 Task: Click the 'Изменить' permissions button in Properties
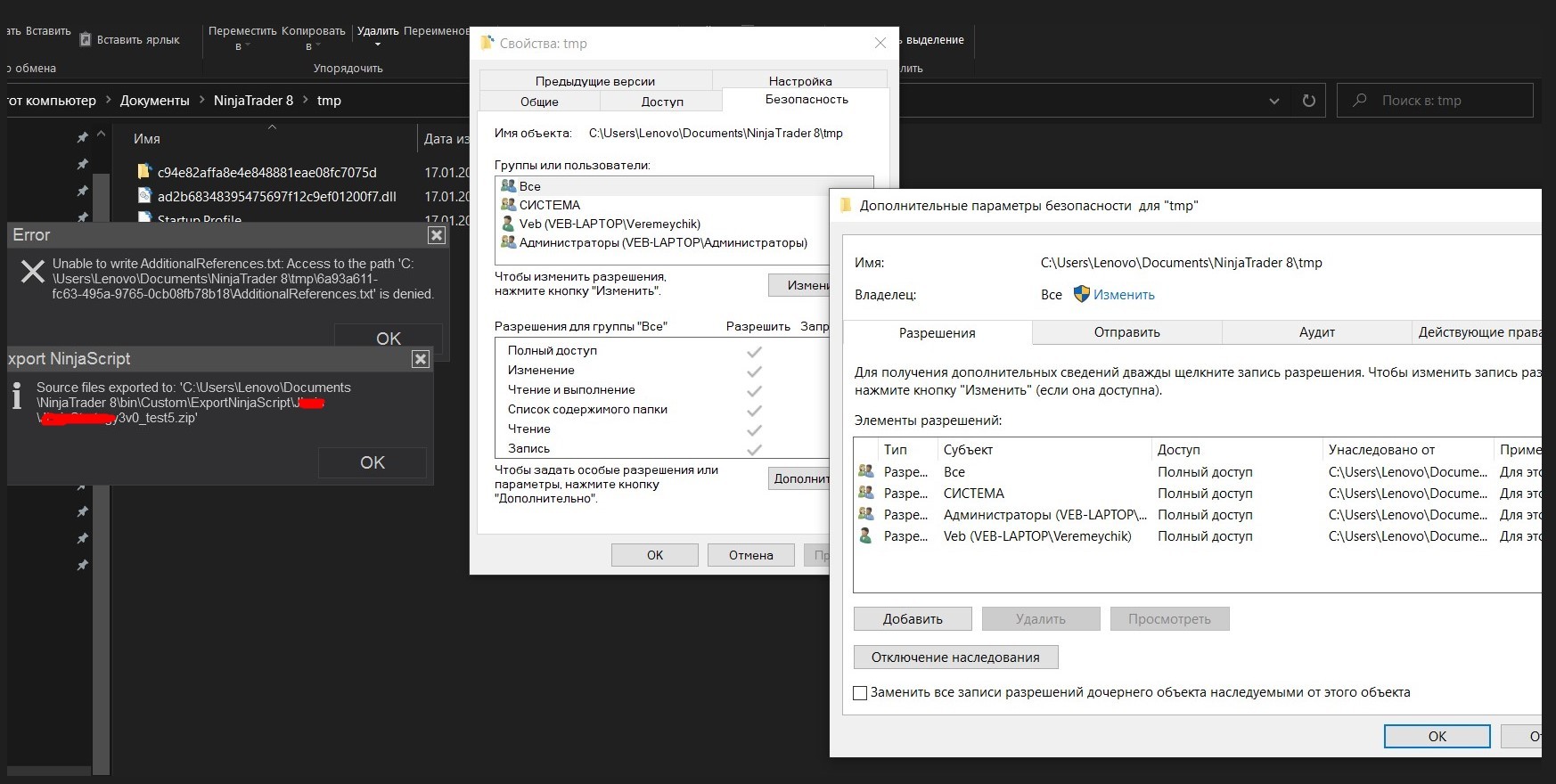799,285
